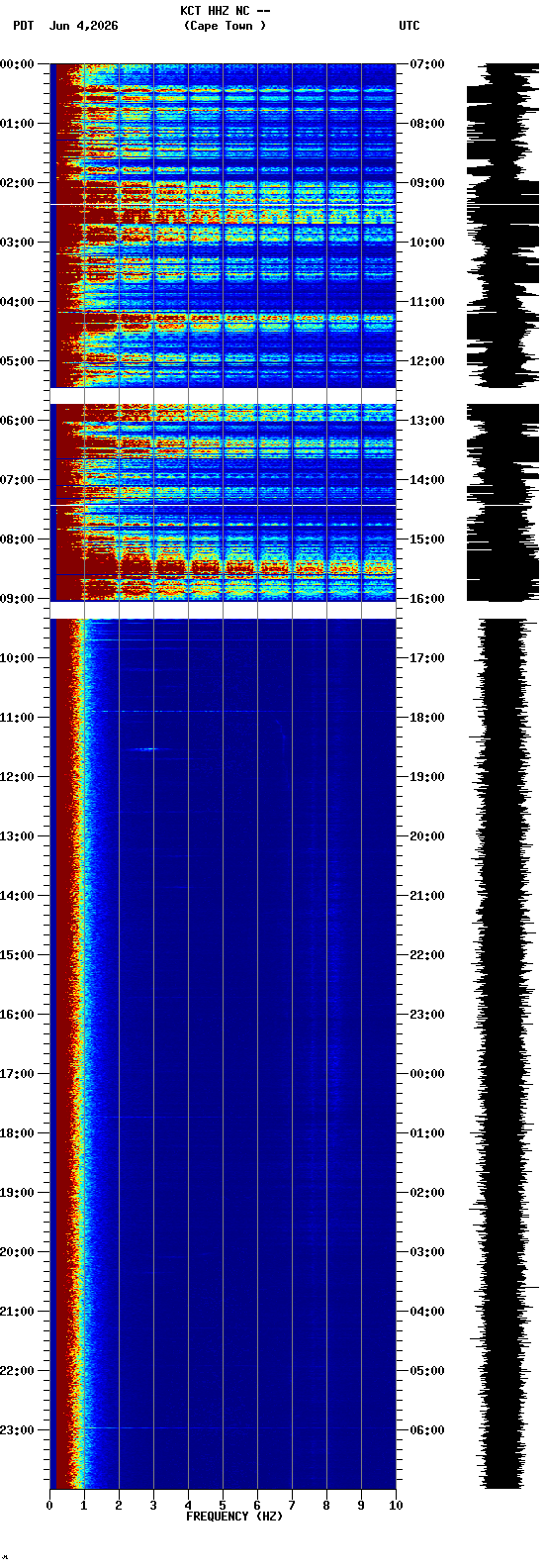Click the UTC time label 22:00
546x1568 pixels.
(x=427, y=955)
